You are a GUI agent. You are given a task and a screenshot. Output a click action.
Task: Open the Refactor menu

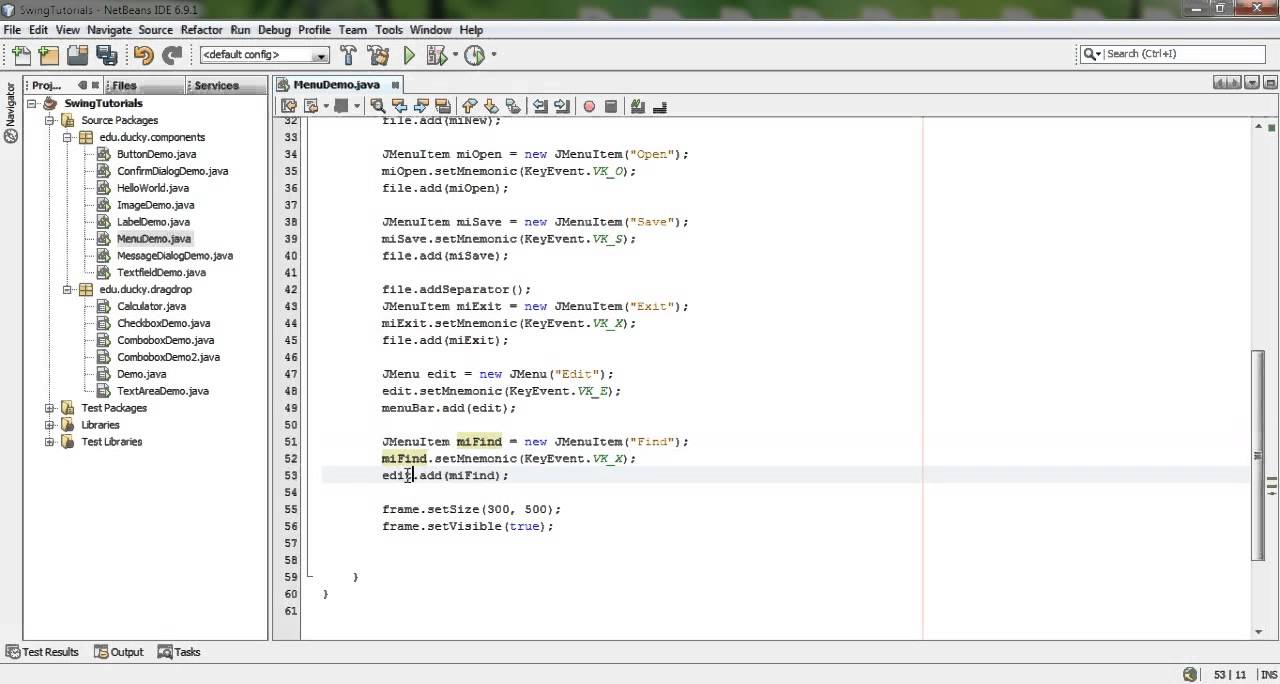tap(201, 30)
